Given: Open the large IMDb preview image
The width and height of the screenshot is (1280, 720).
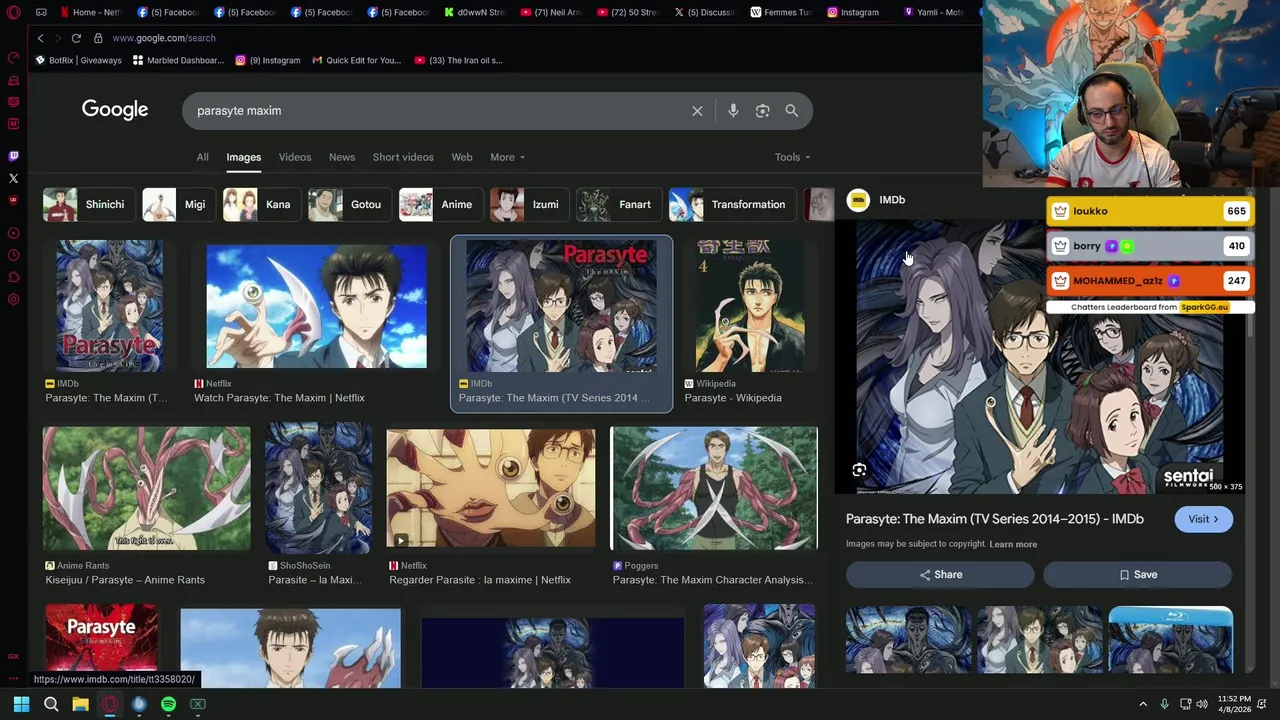Looking at the screenshot, I should (x=1040, y=357).
